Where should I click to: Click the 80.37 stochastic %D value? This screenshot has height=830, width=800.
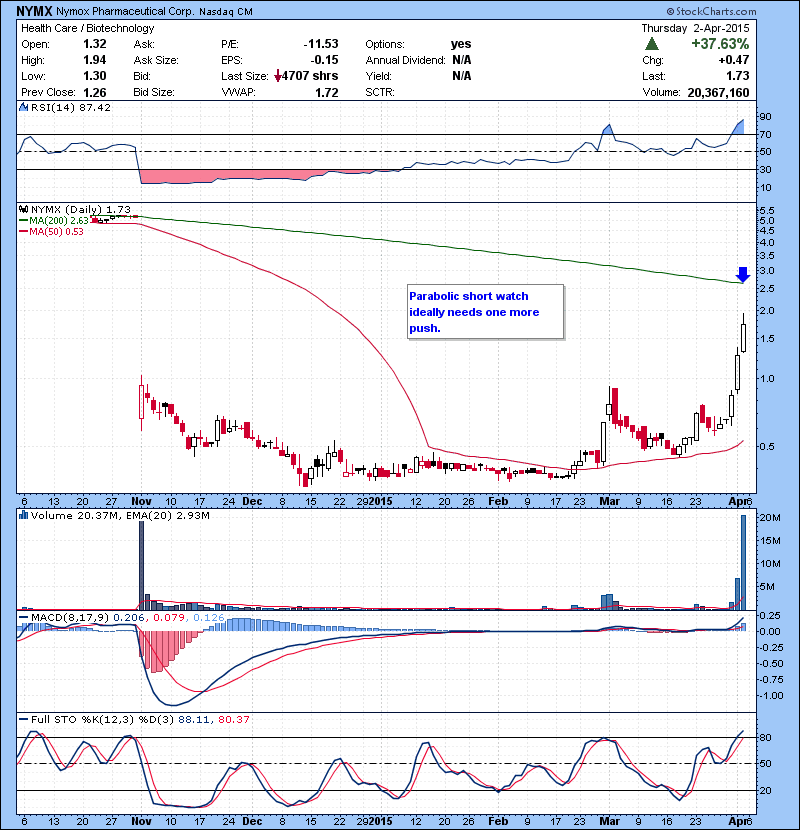click(x=233, y=719)
